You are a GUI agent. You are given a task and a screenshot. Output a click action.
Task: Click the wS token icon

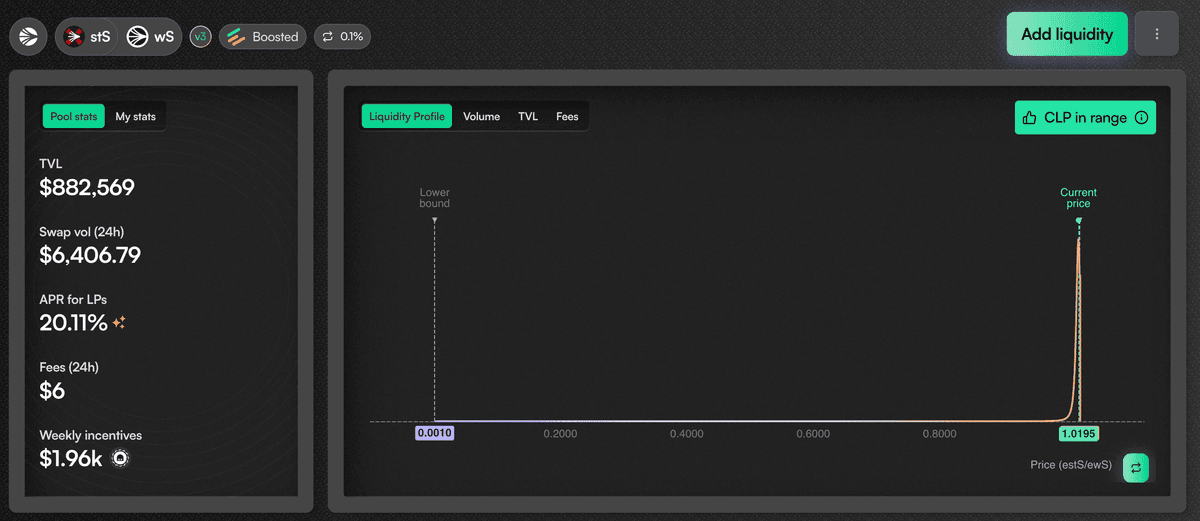pos(137,37)
